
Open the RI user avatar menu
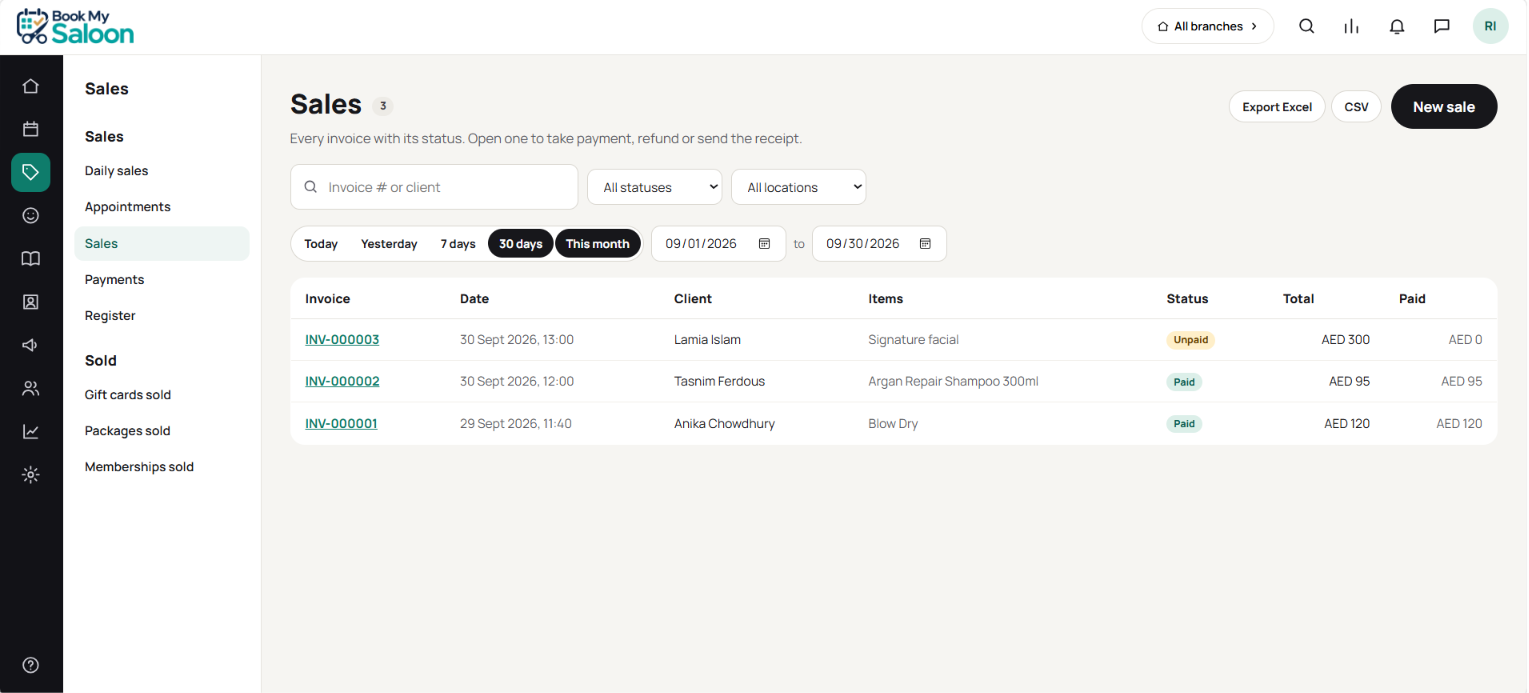(1490, 26)
